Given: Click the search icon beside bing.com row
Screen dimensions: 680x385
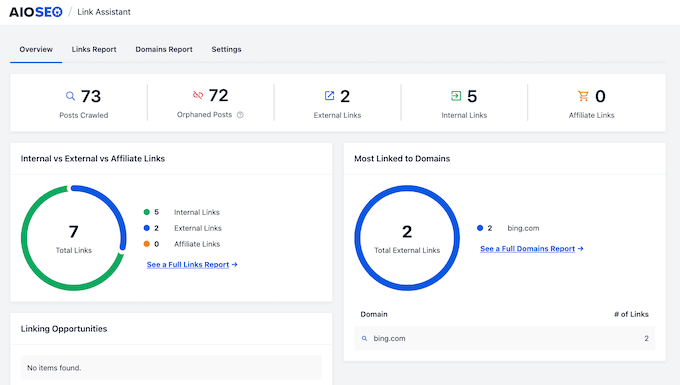Looking at the screenshot, I should point(364,338).
